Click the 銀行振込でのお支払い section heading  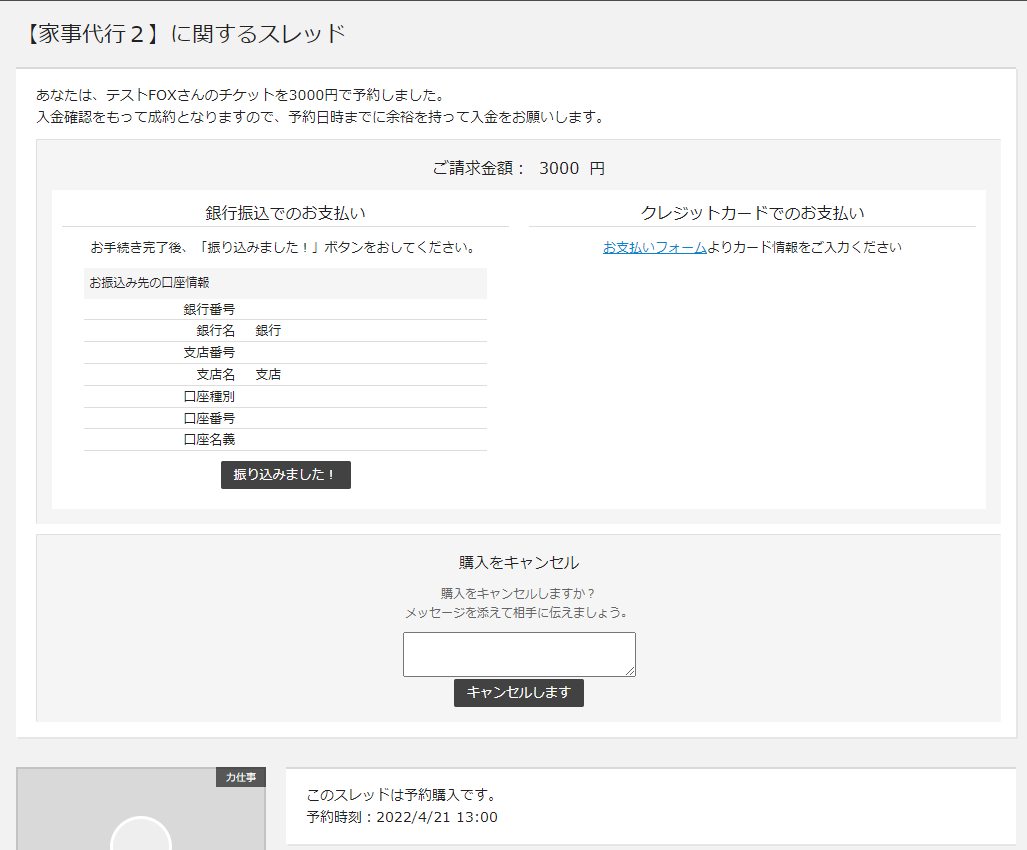click(x=285, y=213)
